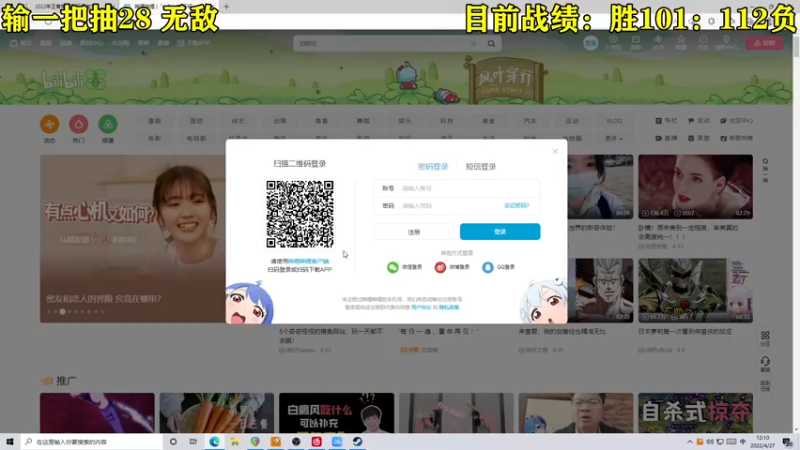Image resolution: width=800 pixels, height=450 pixels.
Task: Open the orange 动态 circle icon
Action: (49, 124)
